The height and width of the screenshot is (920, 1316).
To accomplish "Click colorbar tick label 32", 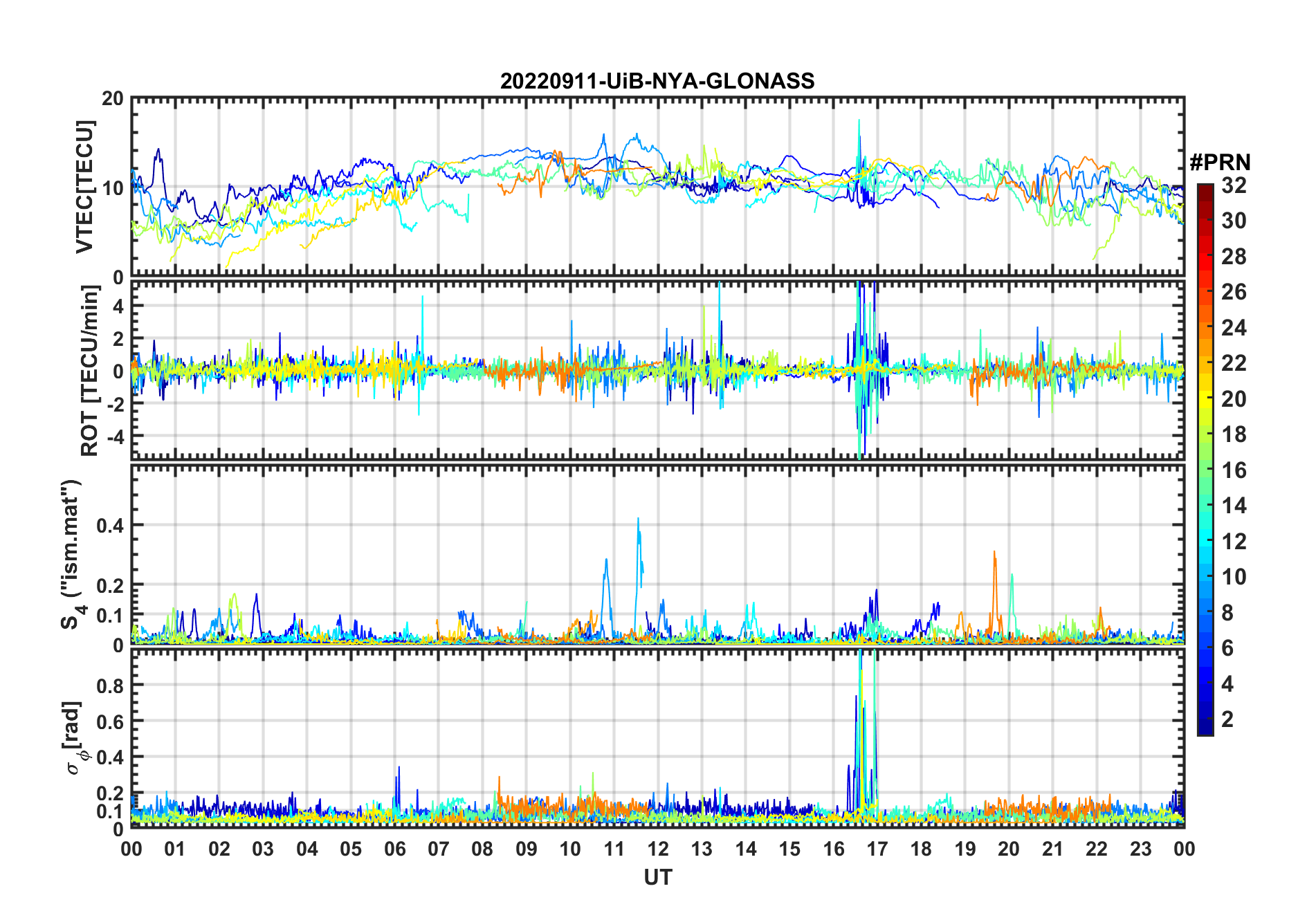I will [x=1234, y=185].
